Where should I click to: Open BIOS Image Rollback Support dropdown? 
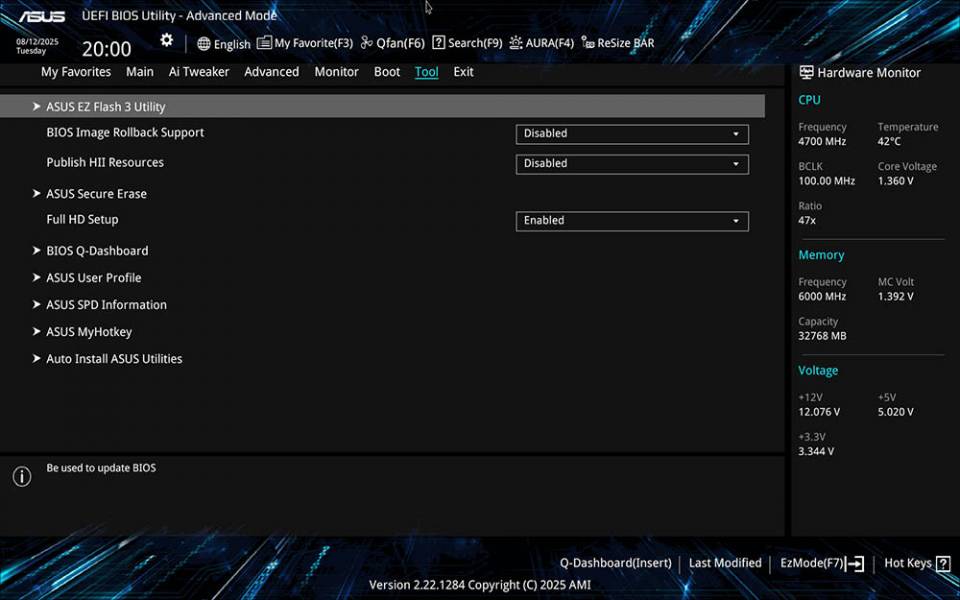point(631,134)
